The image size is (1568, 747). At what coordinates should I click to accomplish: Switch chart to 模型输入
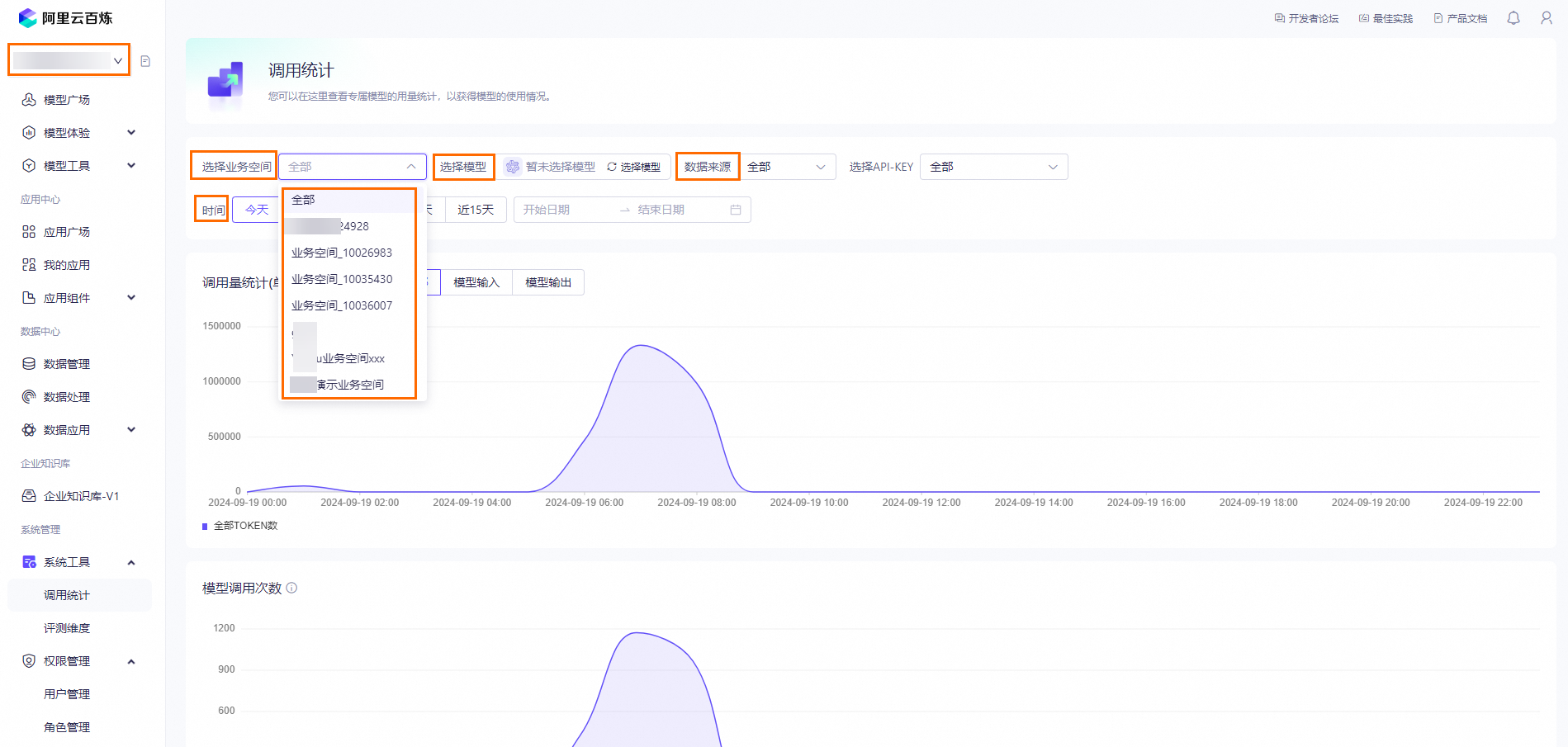(476, 282)
